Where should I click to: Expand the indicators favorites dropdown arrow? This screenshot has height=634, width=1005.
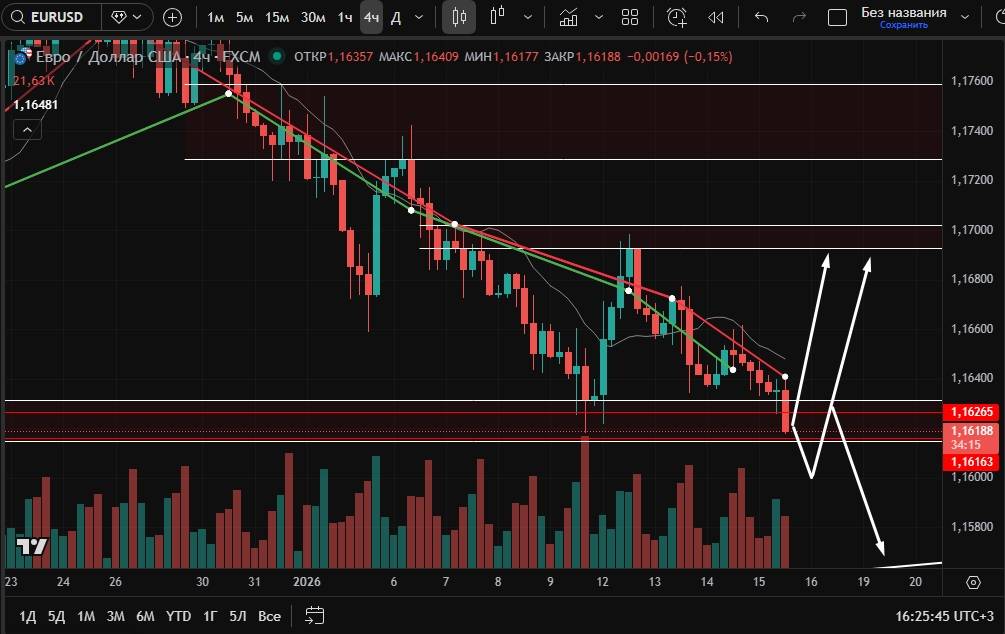coord(599,17)
